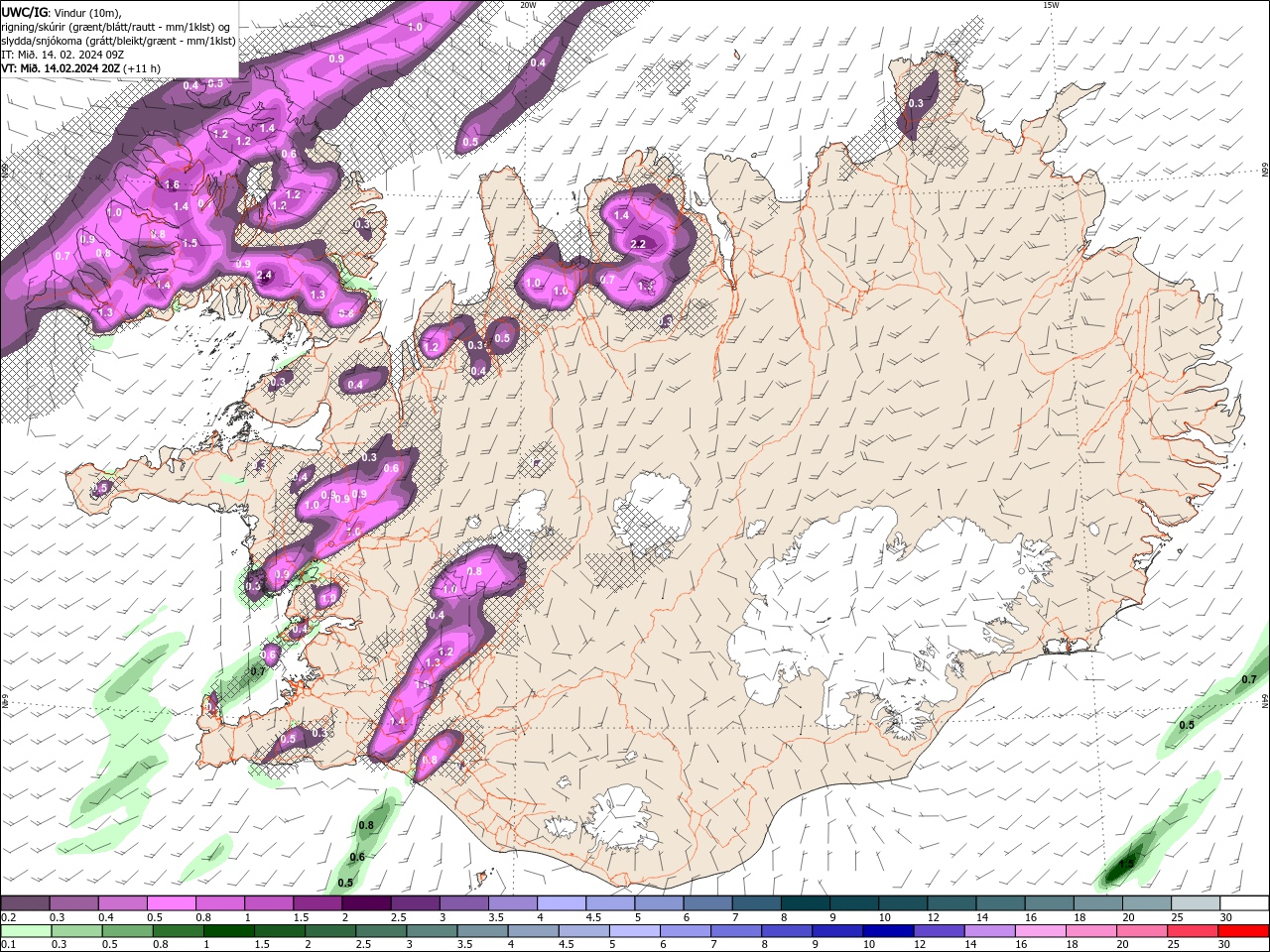Click the '0.1' label at the start of the bottom legend row
Viewport: 1270px width, 952px height.
point(8,945)
